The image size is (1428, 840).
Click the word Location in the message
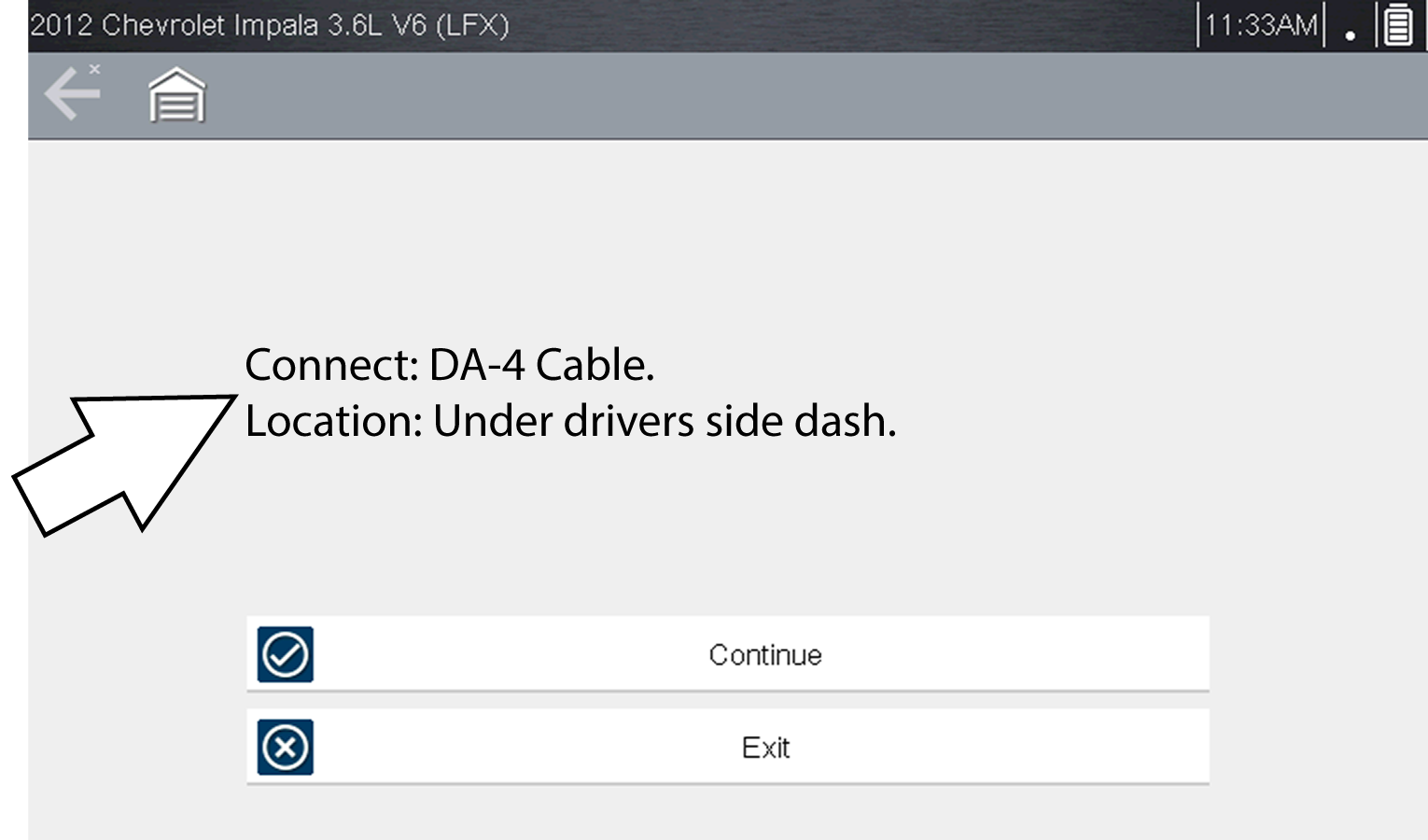(334, 422)
